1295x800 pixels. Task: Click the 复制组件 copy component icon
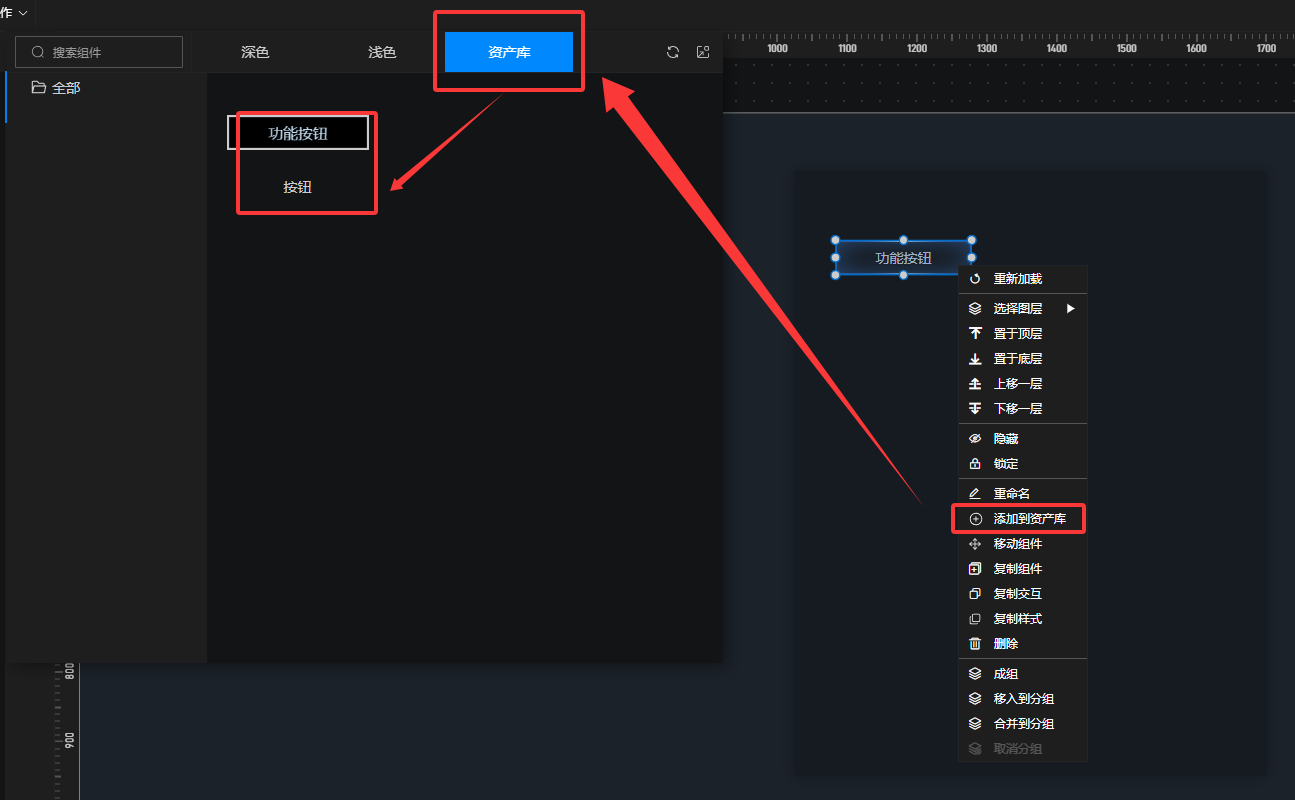[x=975, y=569]
